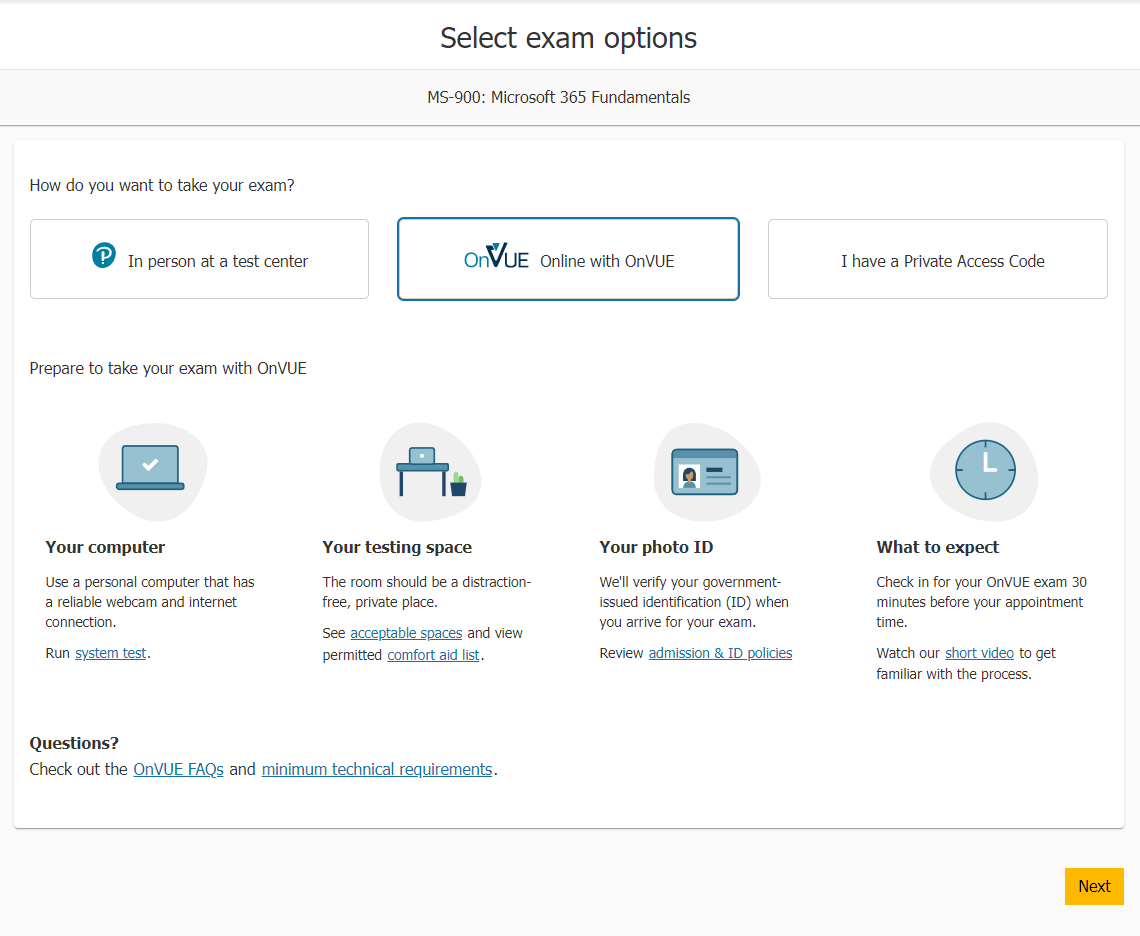Open minimum technical requirements link

pyautogui.click(x=377, y=769)
